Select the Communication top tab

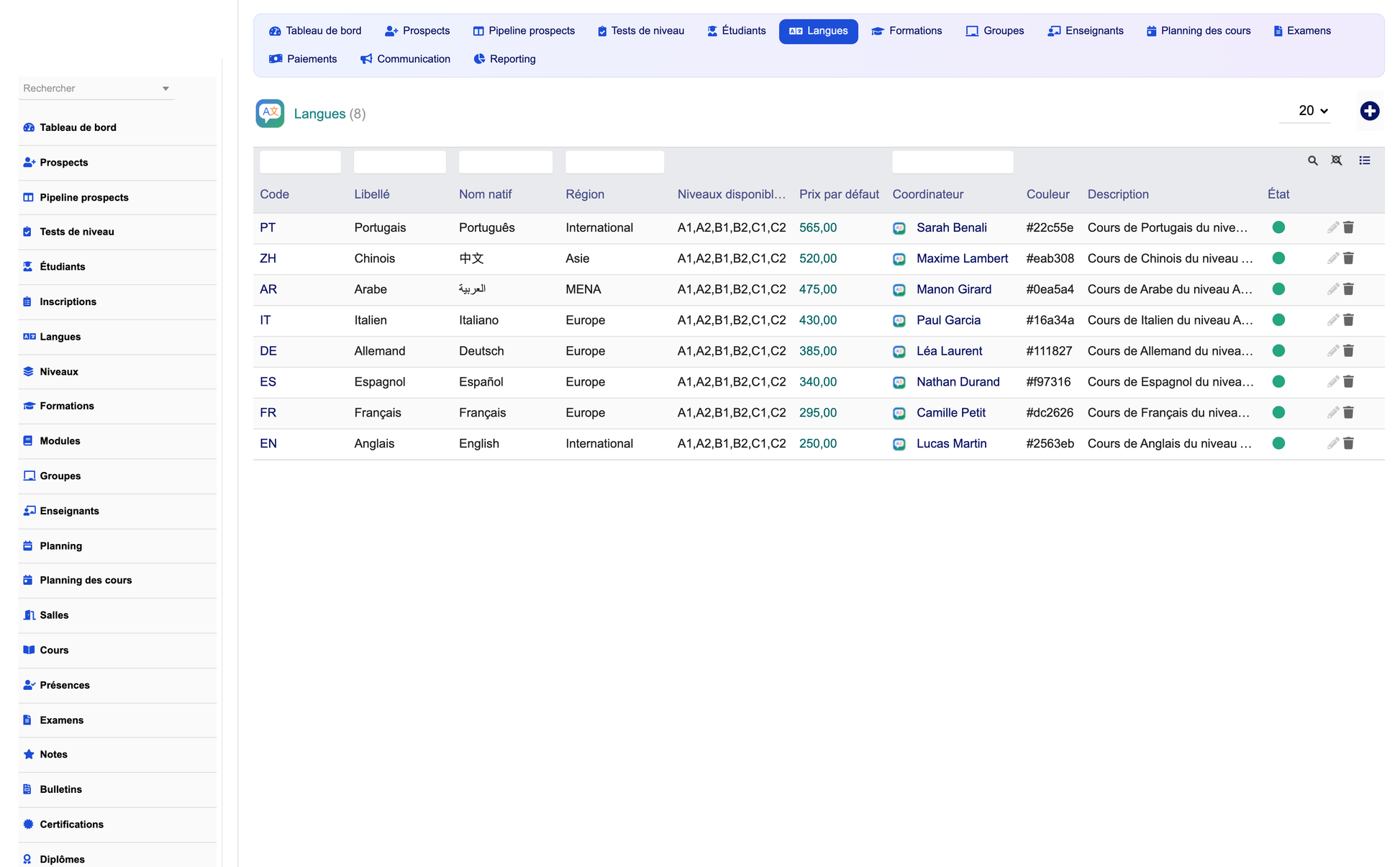[x=405, y=59]
